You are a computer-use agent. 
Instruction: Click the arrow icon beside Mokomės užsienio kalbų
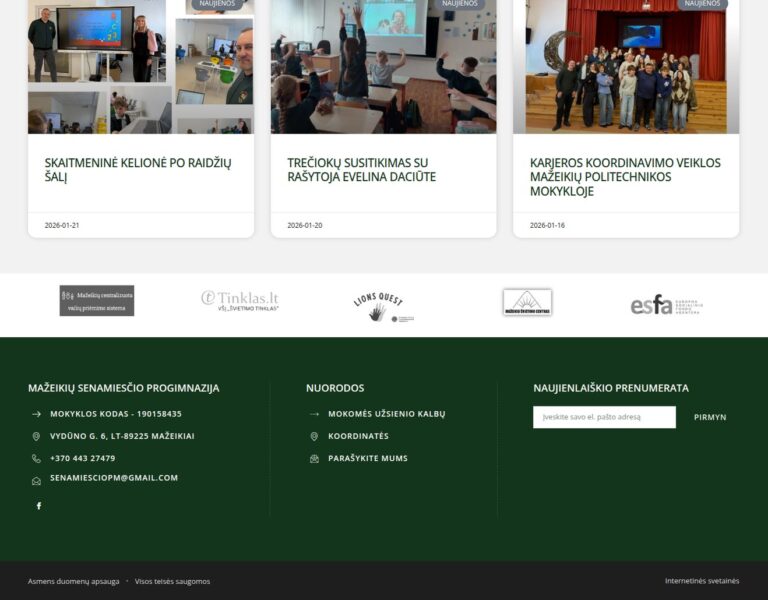pyautogui.click(x=314, y=414)
